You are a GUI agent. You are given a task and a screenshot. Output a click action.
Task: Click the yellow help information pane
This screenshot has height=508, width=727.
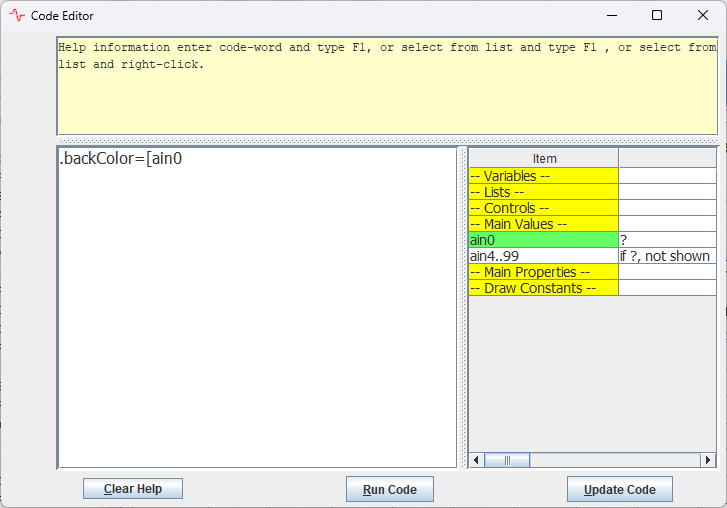[387, 86]
